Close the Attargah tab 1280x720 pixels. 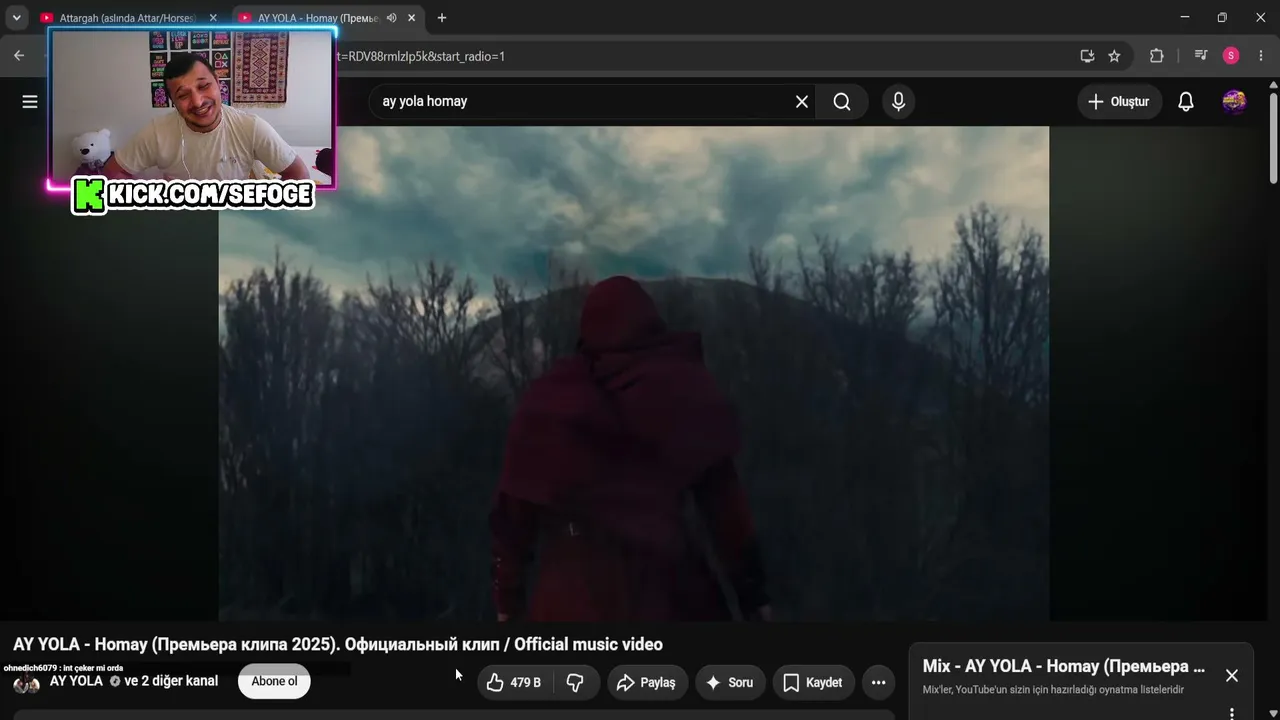pos(213,18)
